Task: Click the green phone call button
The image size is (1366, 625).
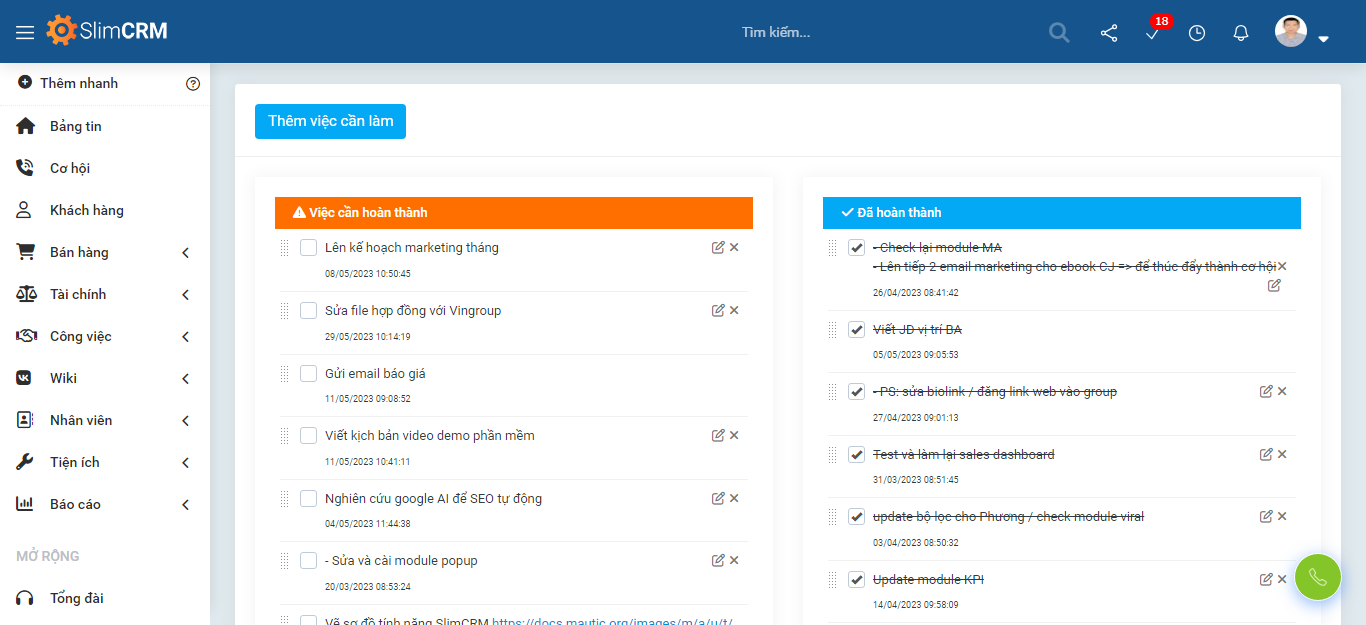Action: [x=1317, y=577]
